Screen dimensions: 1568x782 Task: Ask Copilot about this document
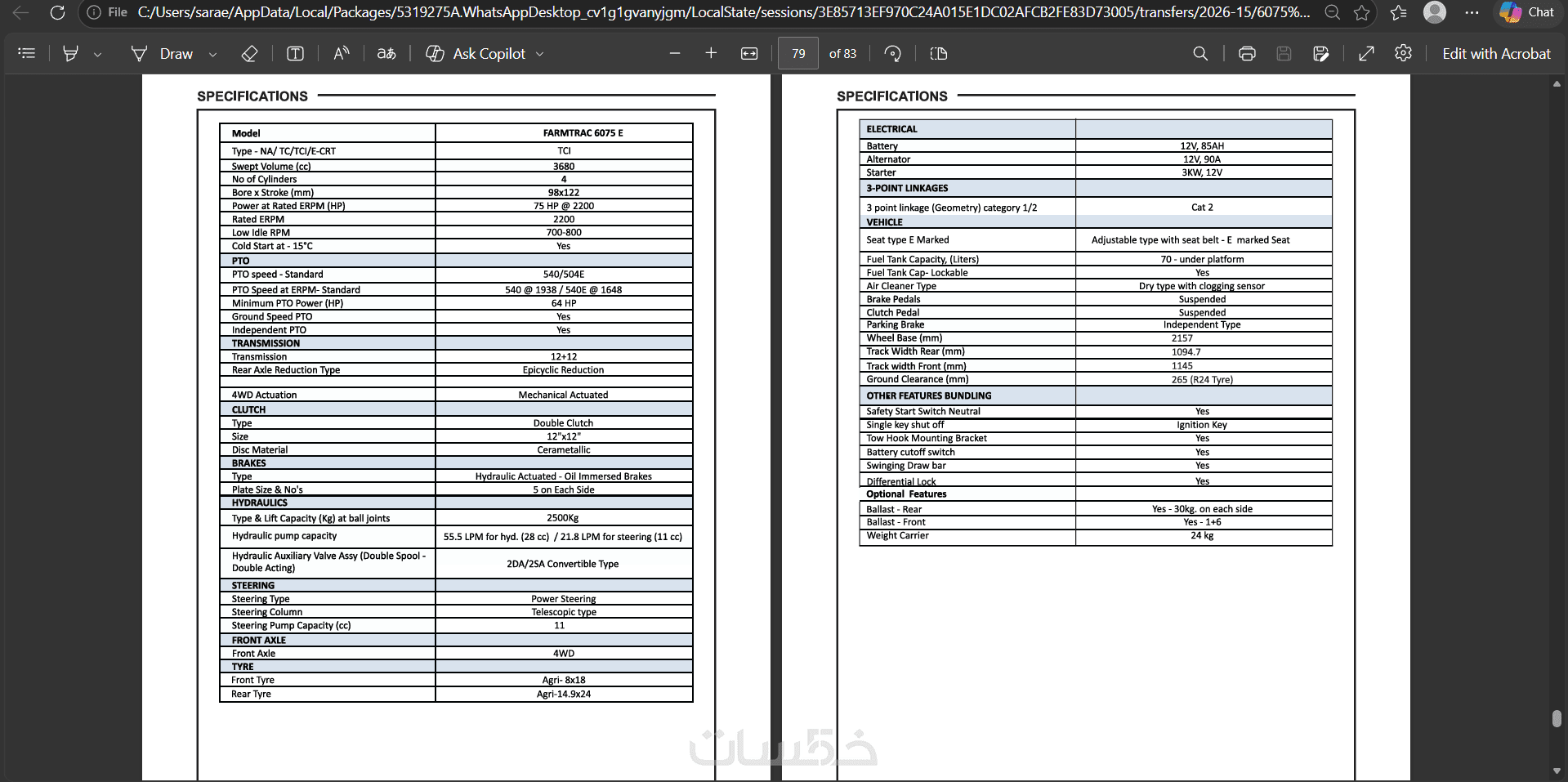tap(476, 53)
